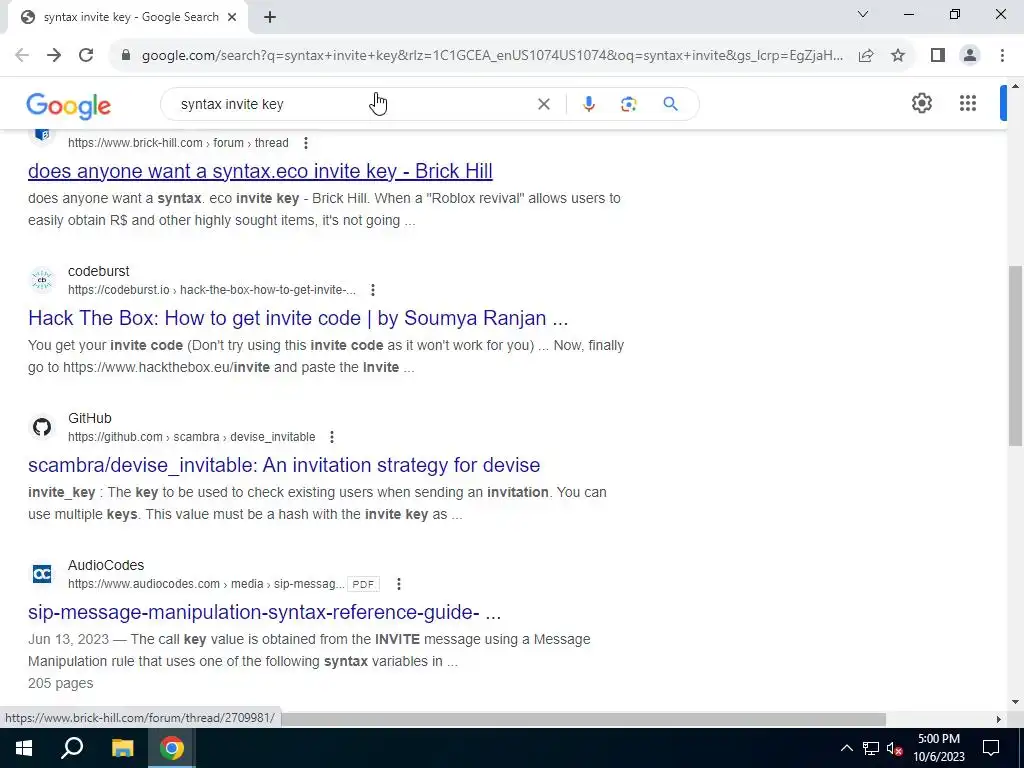Open Chrome profile avatar menu
1024x768 pixels.
point(970,56)
